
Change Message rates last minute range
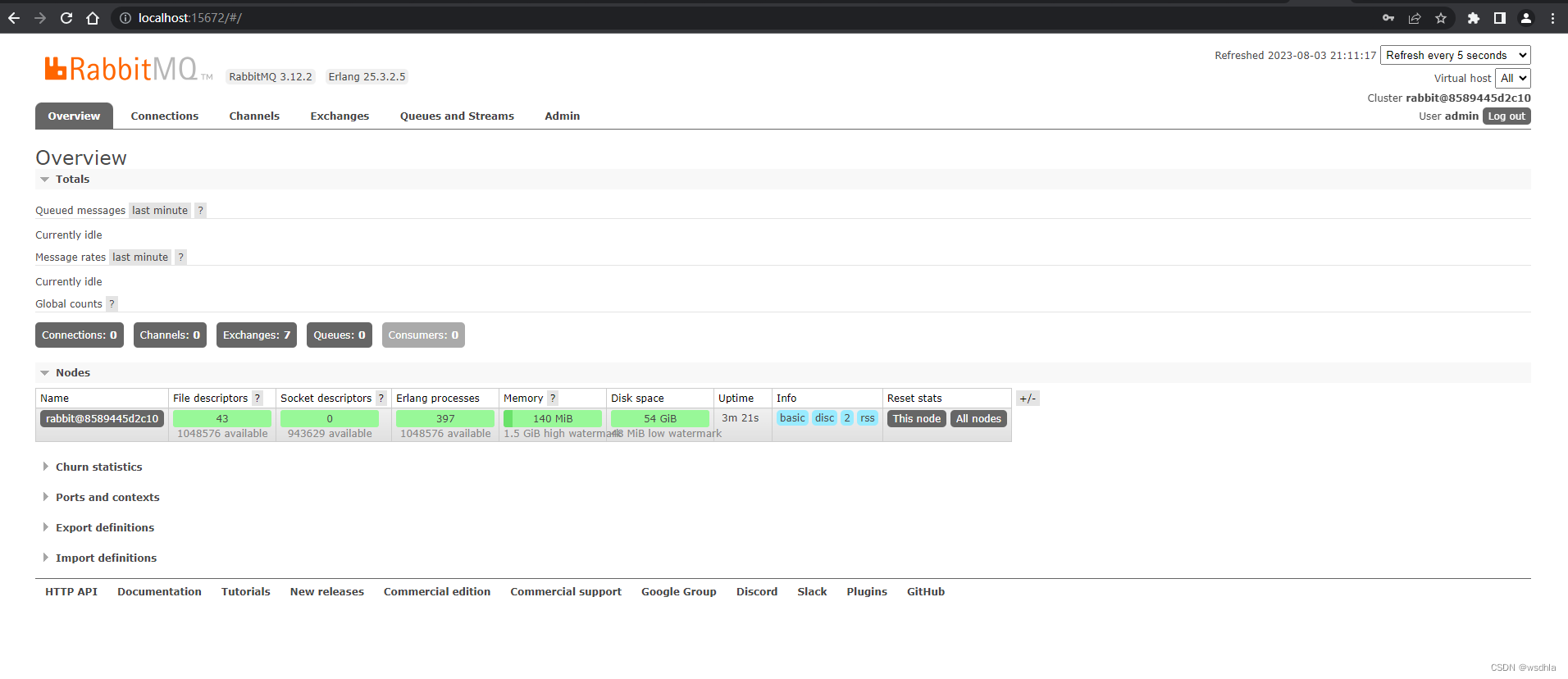[140, 257]
